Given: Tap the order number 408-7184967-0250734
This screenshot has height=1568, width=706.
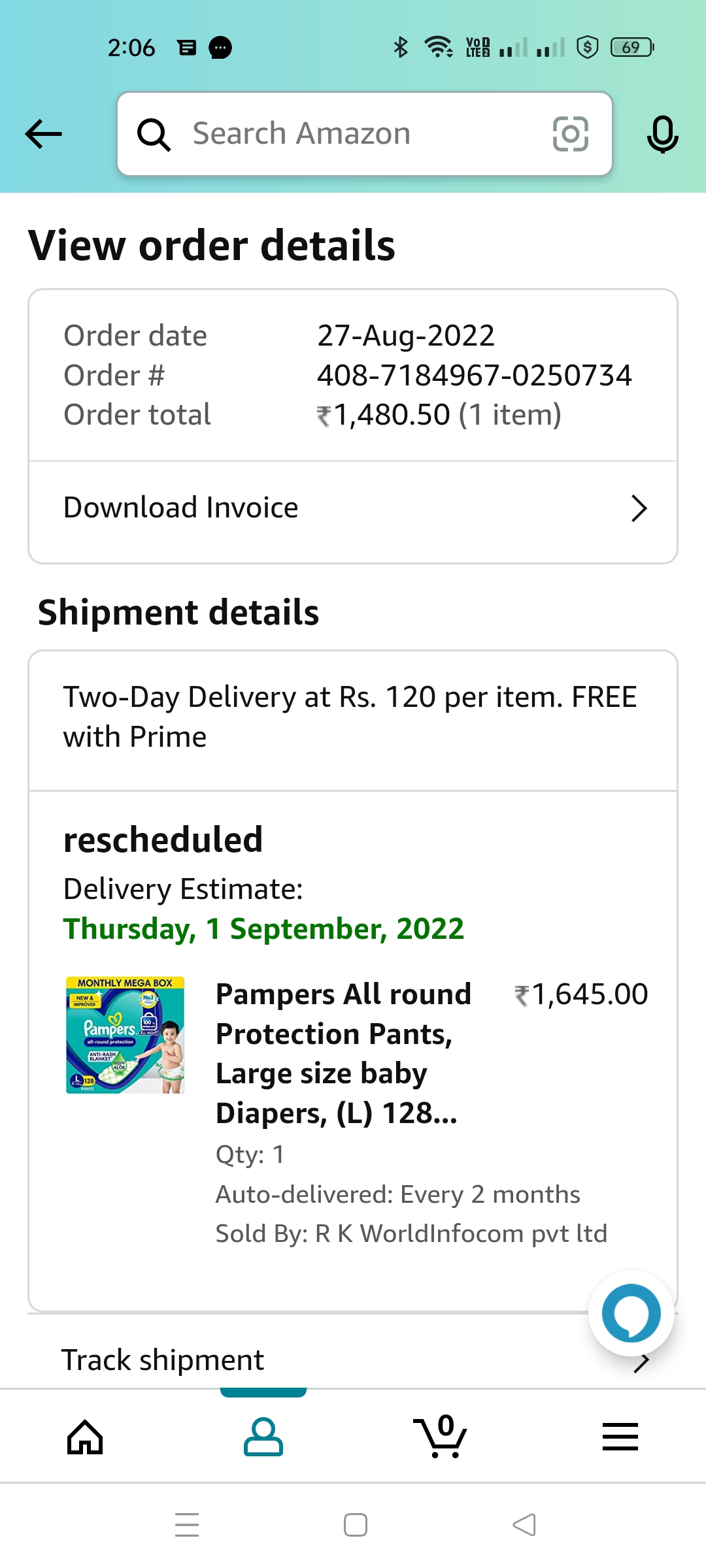Looking at the screenshot, I should pos(474,376).
